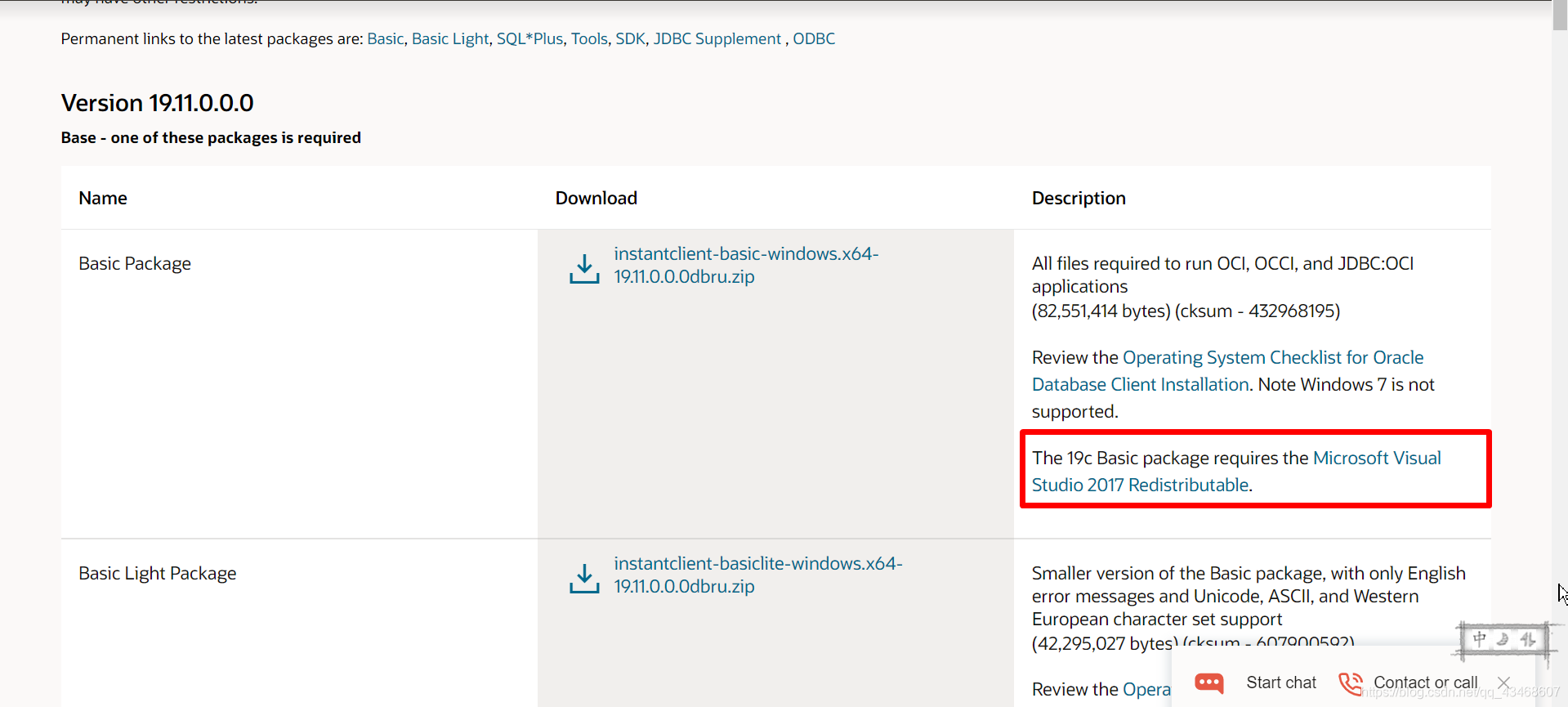Click the Basic Light Package row name
Screen dimensions: 1568x707
158,573
